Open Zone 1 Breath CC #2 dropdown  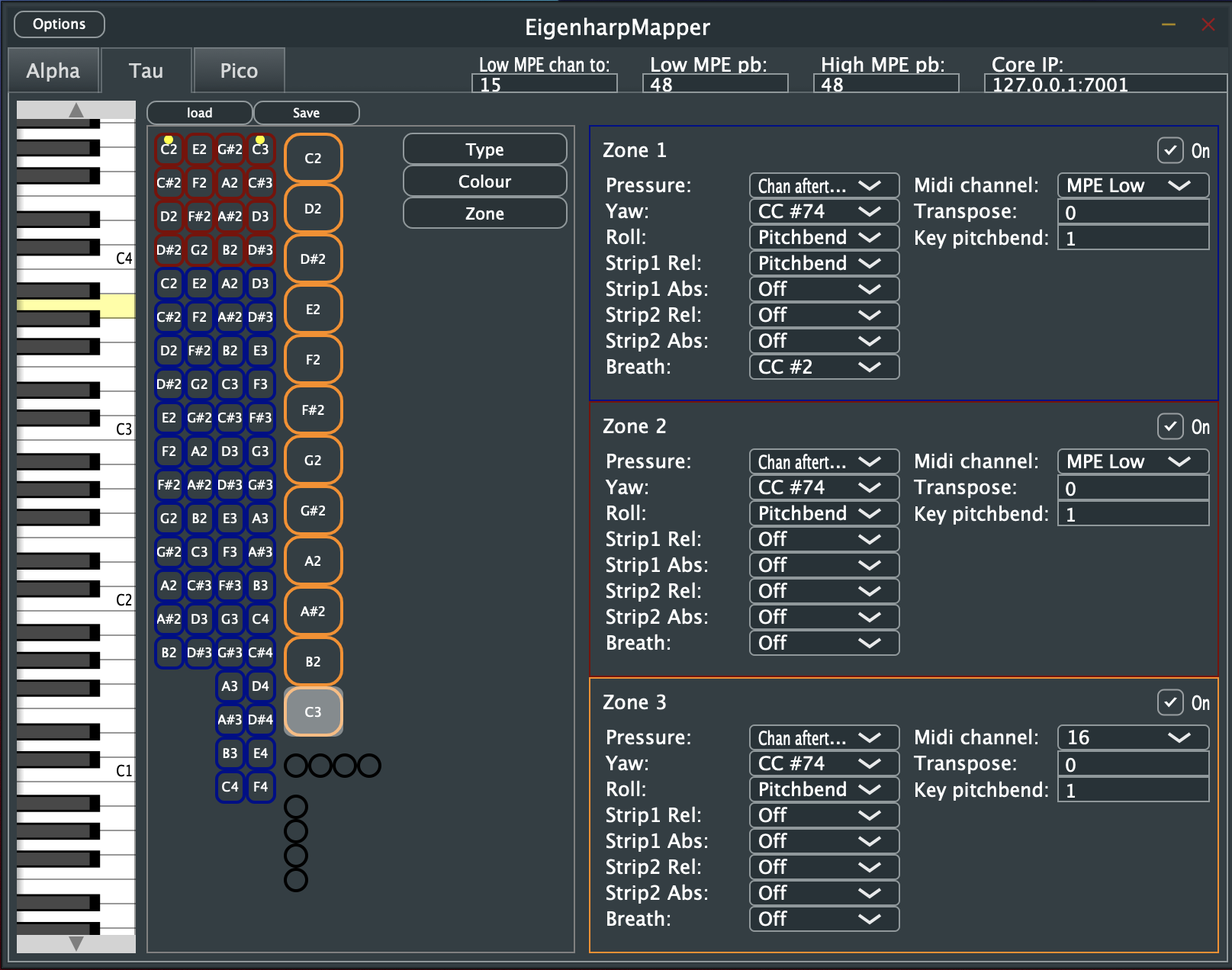(x=824, y=368)
